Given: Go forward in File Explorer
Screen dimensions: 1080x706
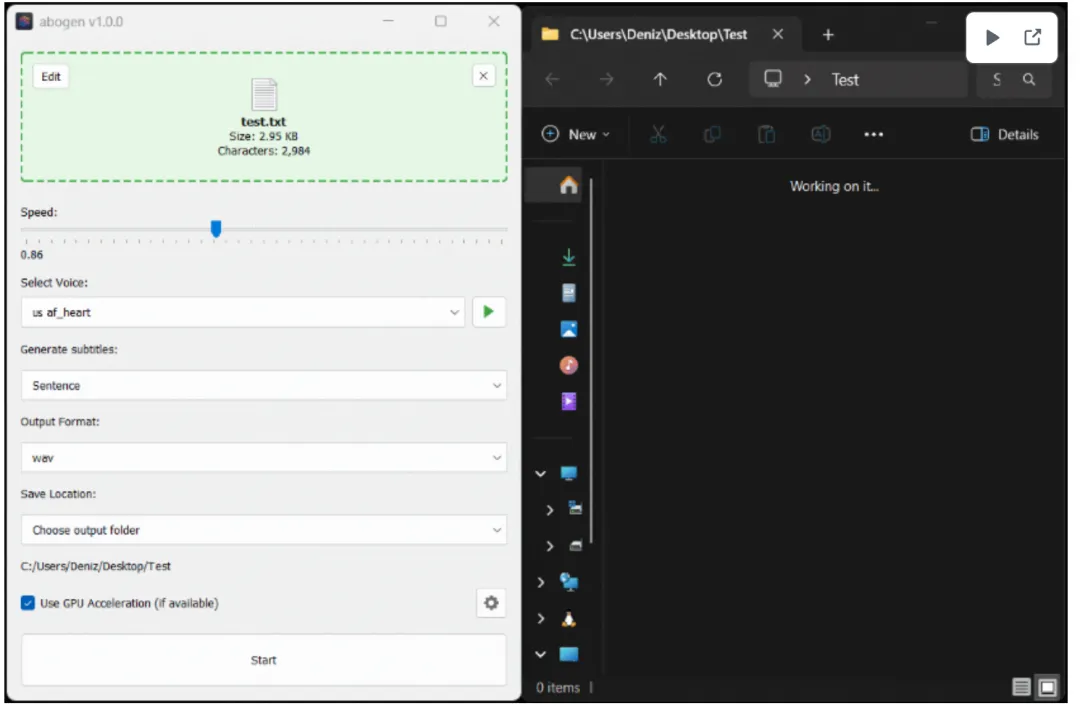Looking at the screenshot, I should (606, 80).
